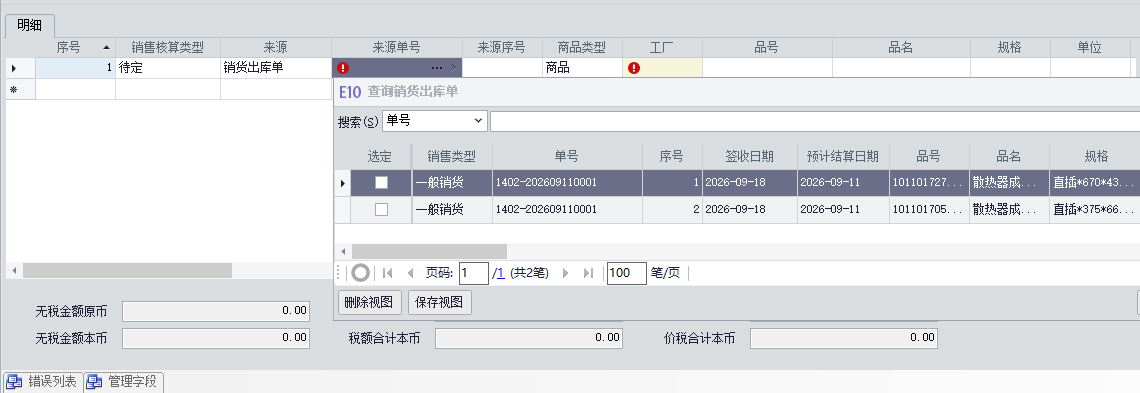This screenshot has height=393, width=1140.
Task: Click the 价税合计本币 value field
Action: [x=843, y=338]
